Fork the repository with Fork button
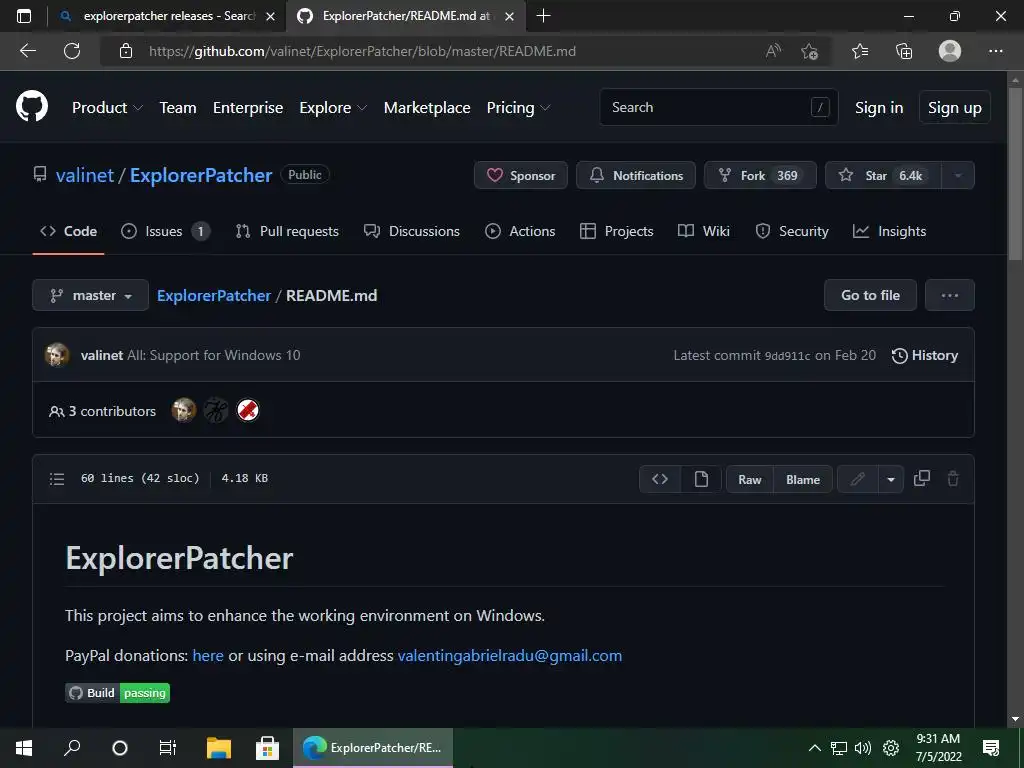Viewport: 1024px width, 768px height. coord(760,175)
